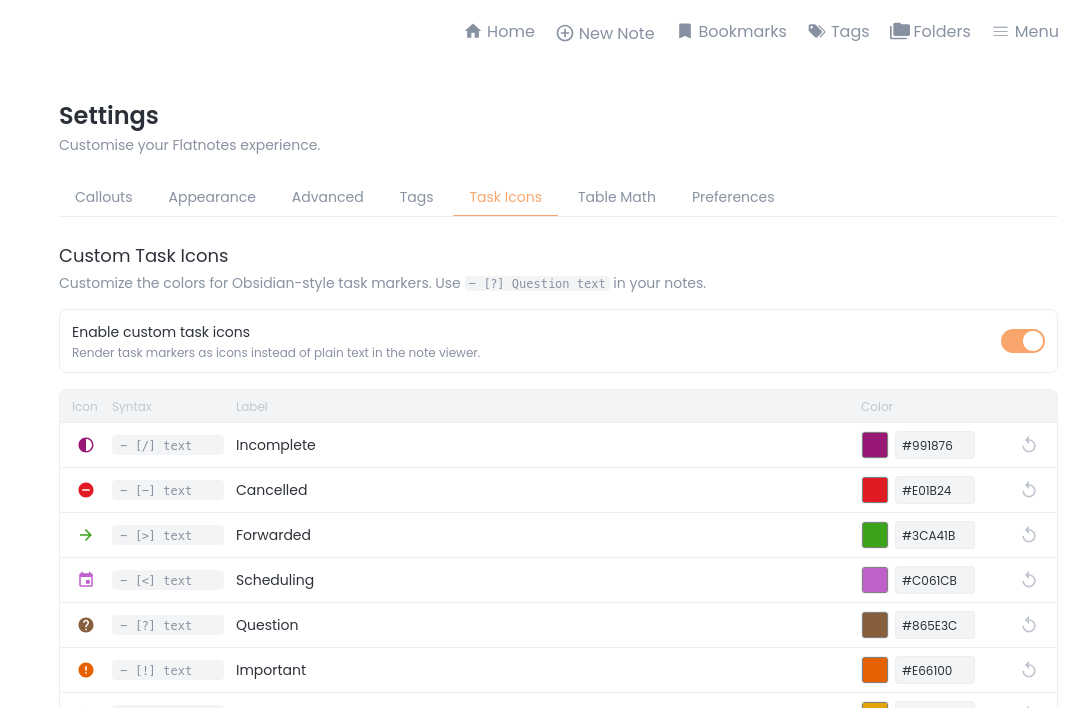The height and width of the screenshot is (719, 1079).
Task: Click the Custom Task Icons heading
Action: tap(143, 255)
